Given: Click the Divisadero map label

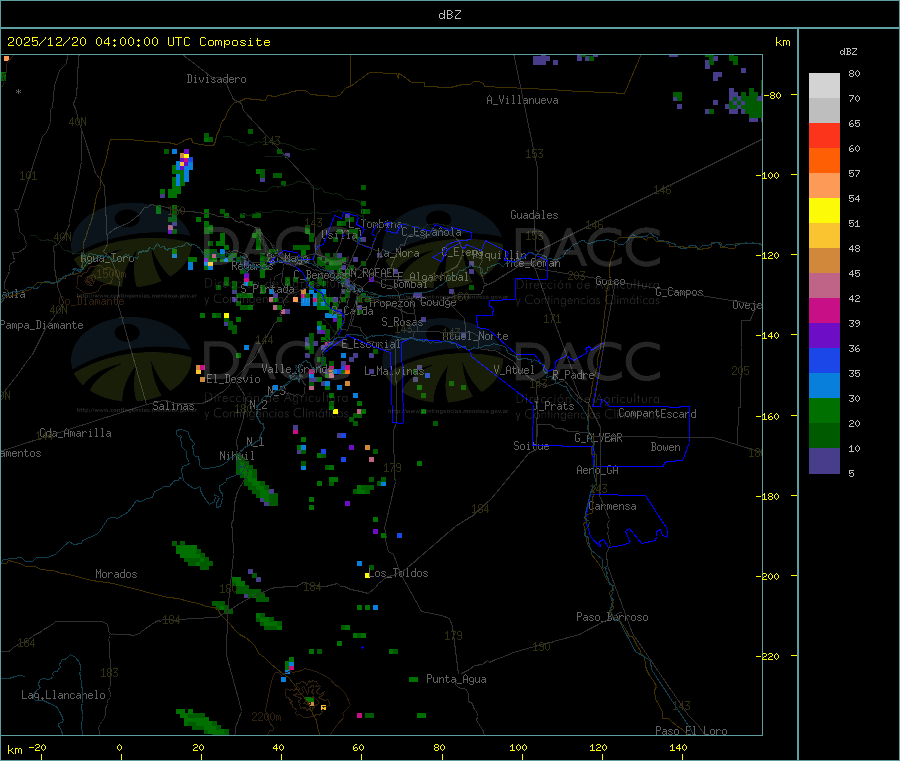Looking at the screenshot, I should tap(216, 79).
